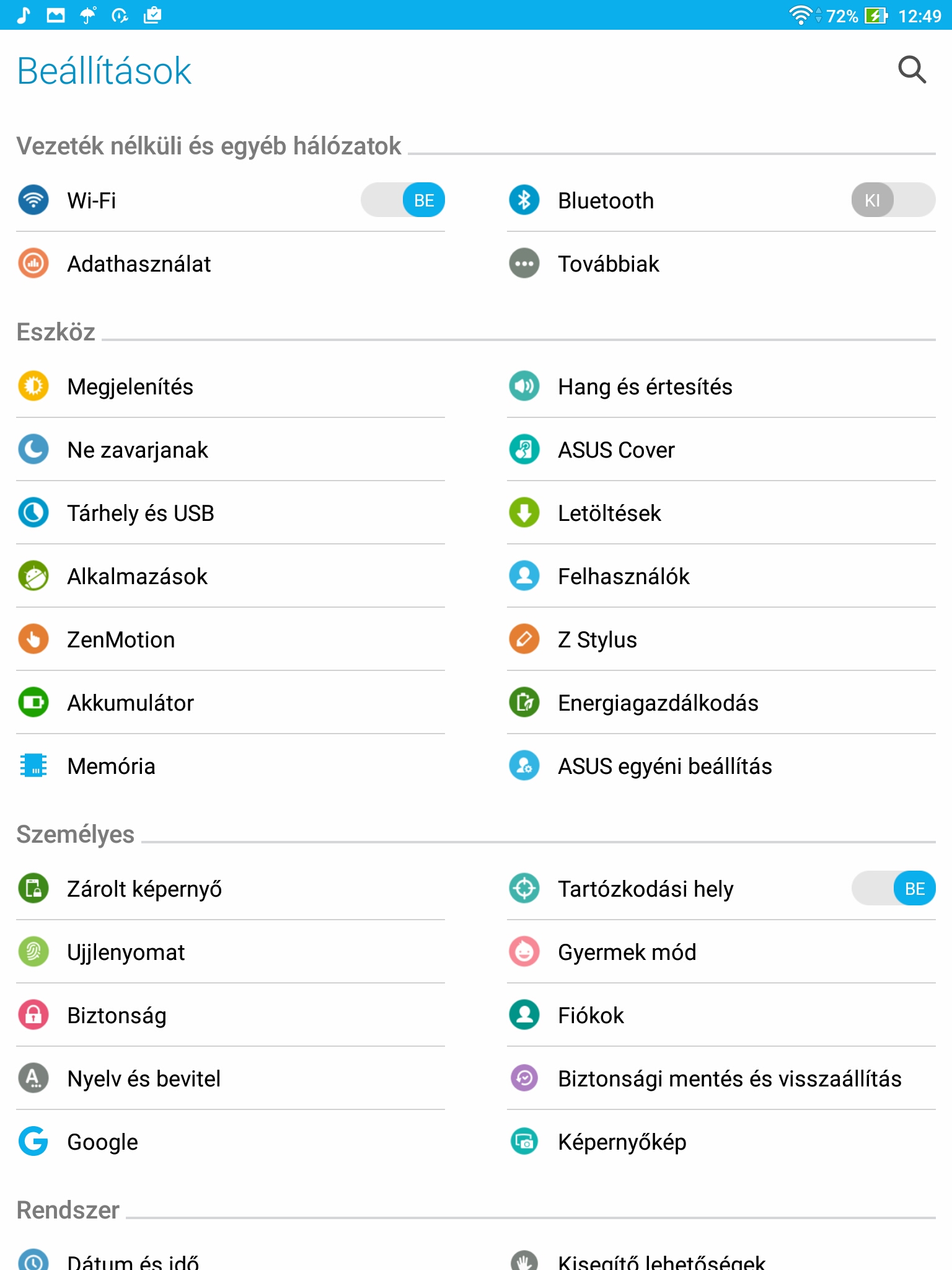952x1270 pixels.
Task: Tap the Képernyőkép screenshot icon
Action: (524, 1142)
